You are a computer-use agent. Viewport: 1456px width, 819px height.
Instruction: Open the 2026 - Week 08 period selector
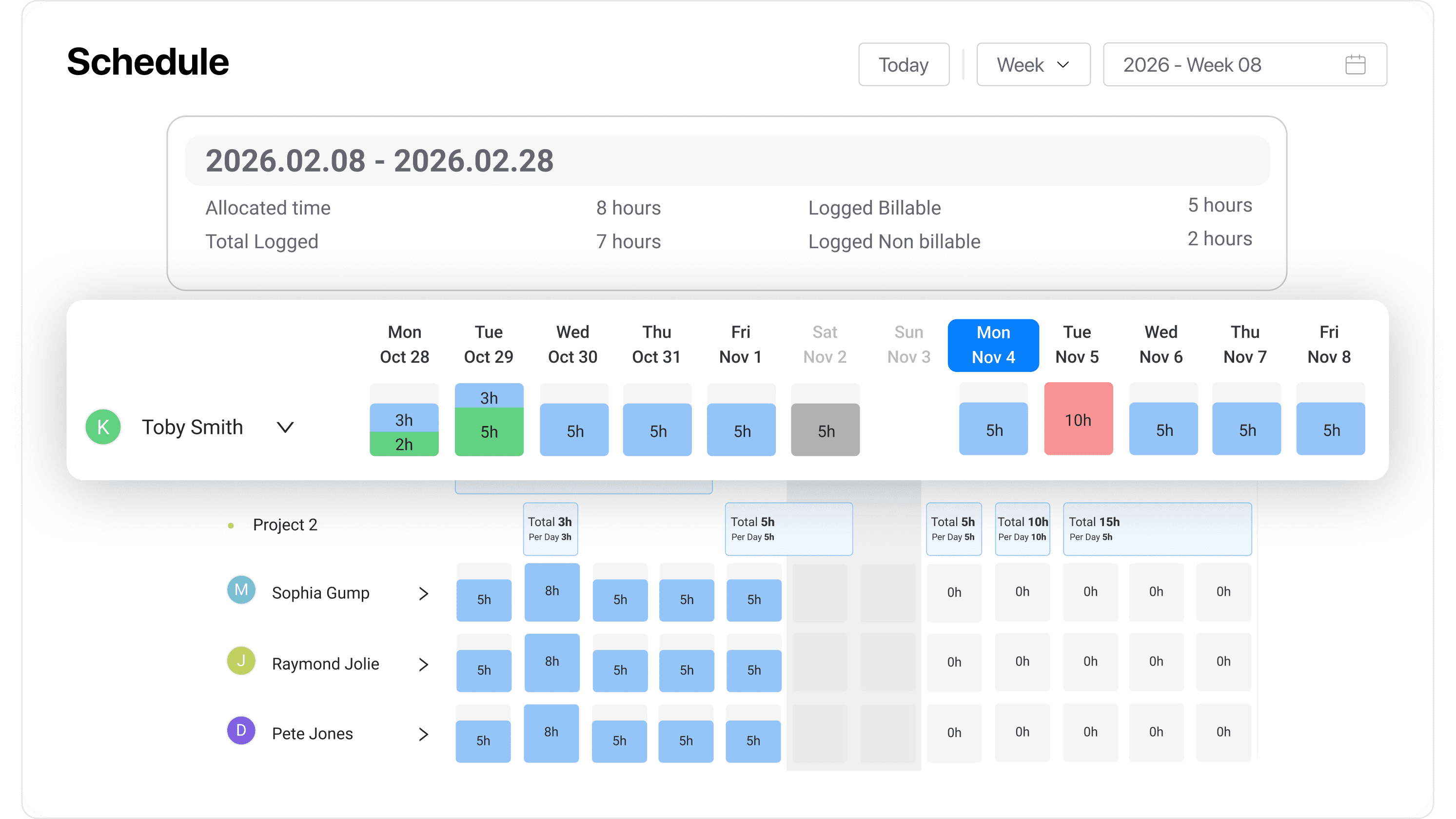point(1192,65)
